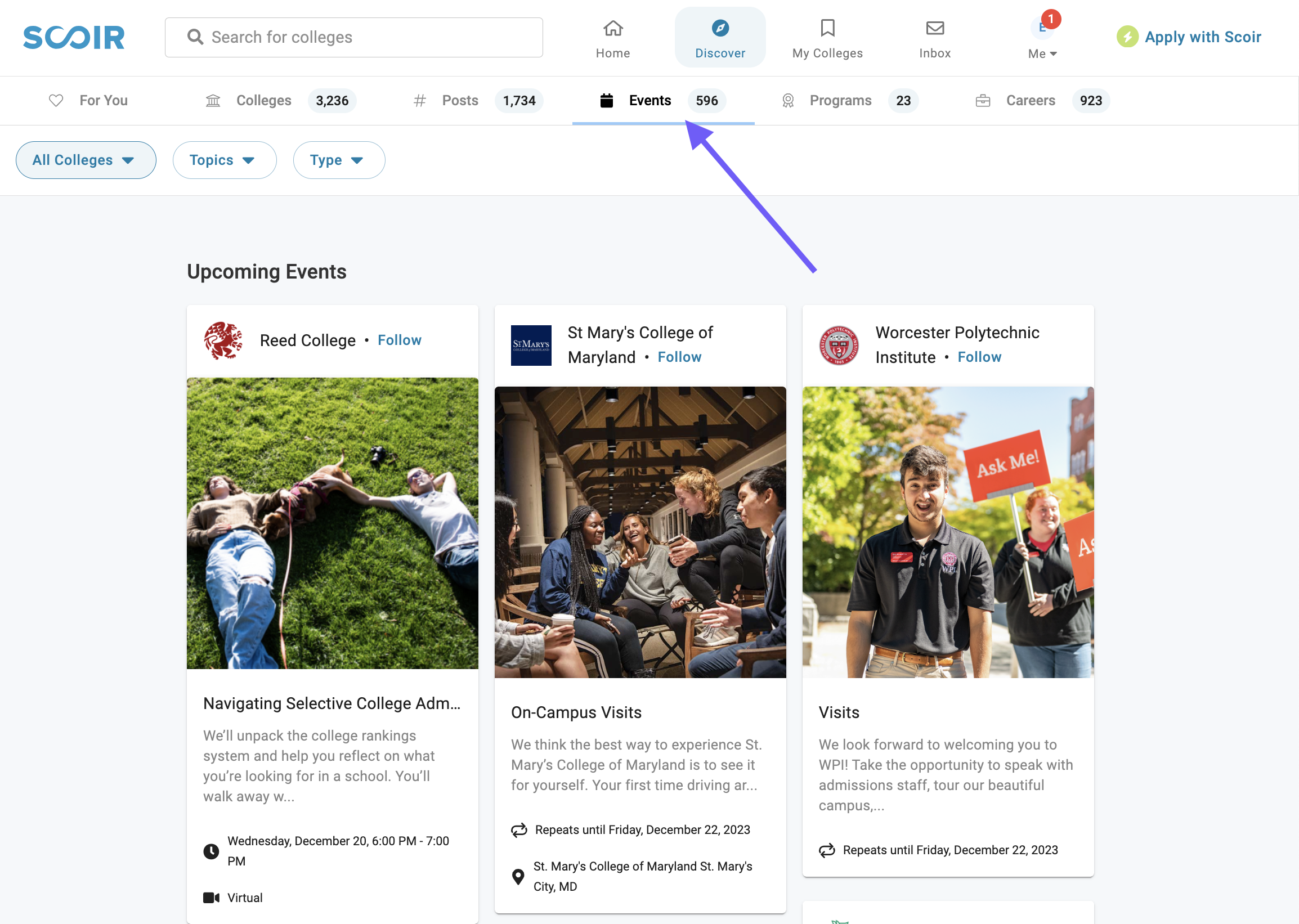Click the Virtual label on Reed event
The width and height of the screenshot is (1299, 924).
[x=245, y=897]
